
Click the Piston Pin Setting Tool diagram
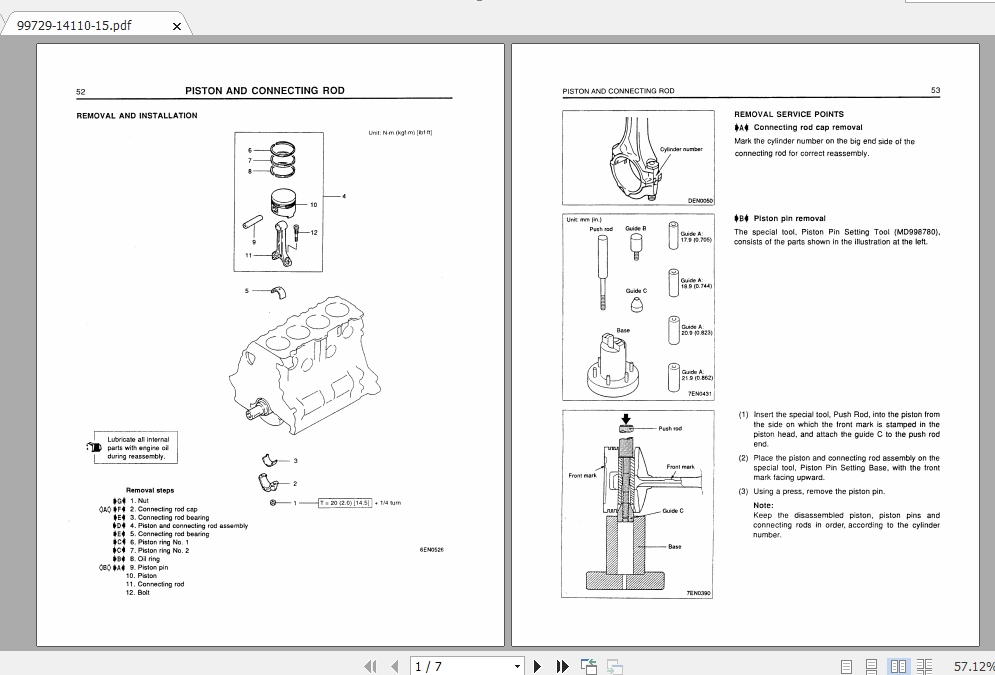tap(637, 300)
